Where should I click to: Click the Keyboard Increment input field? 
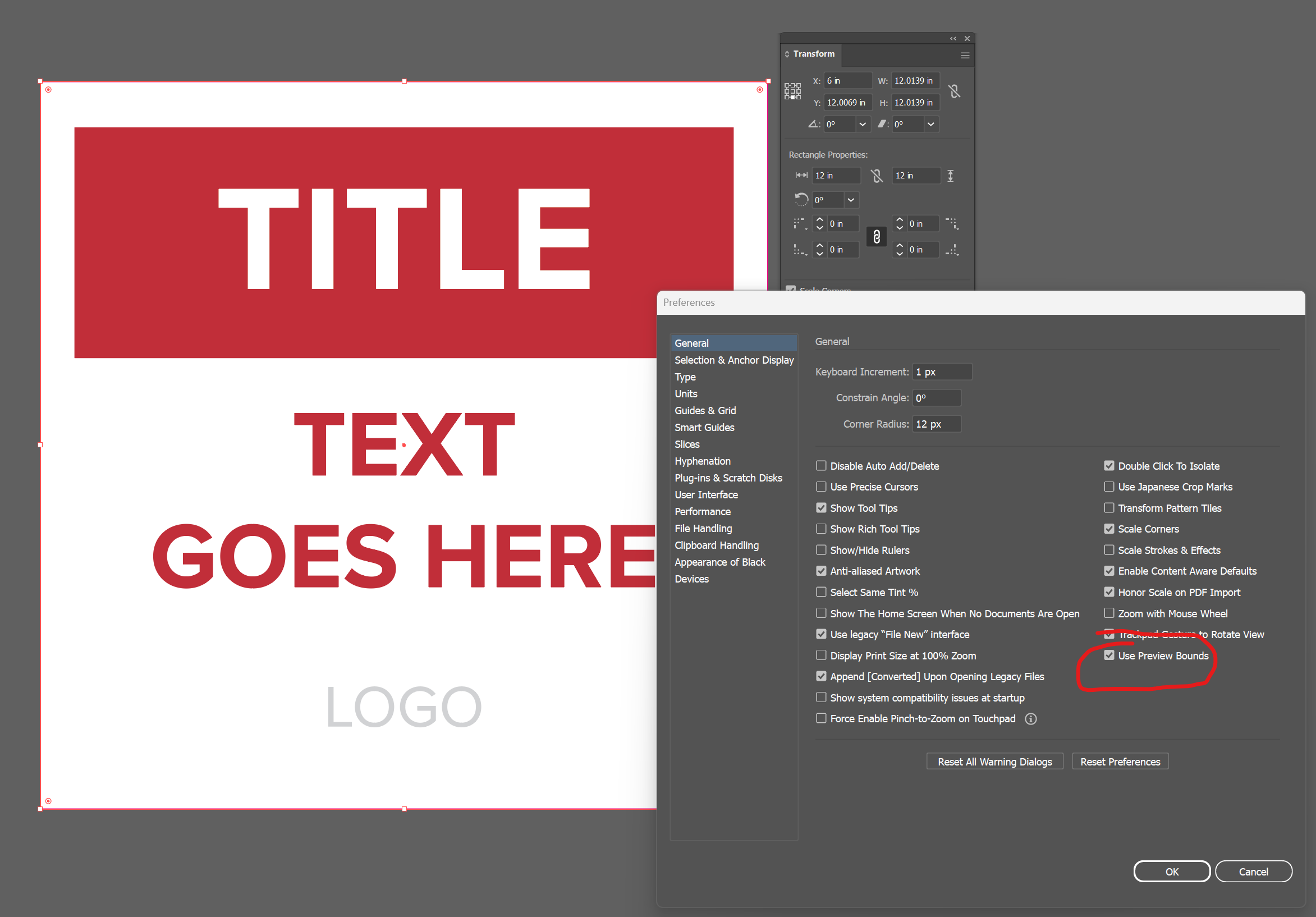(x=941, y=372)
